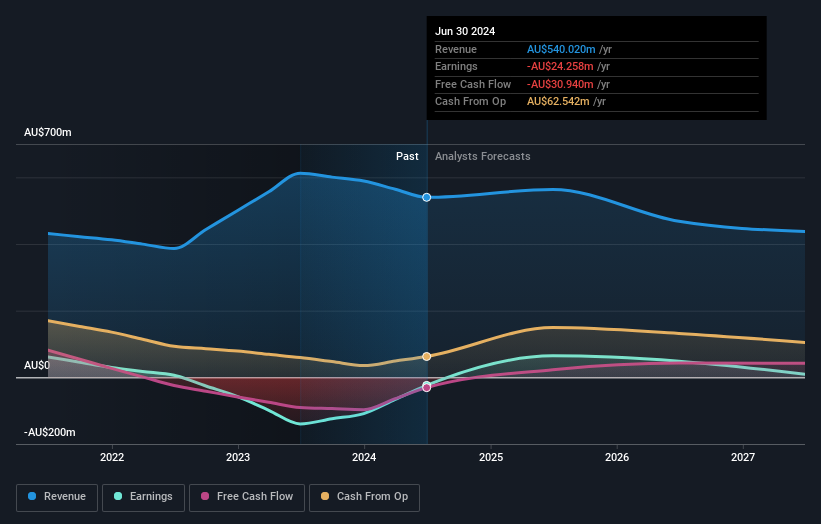This screenshot has width=821, height=524.
Task: Click the Revenue row label in tooltip
Action: point(456,49)
